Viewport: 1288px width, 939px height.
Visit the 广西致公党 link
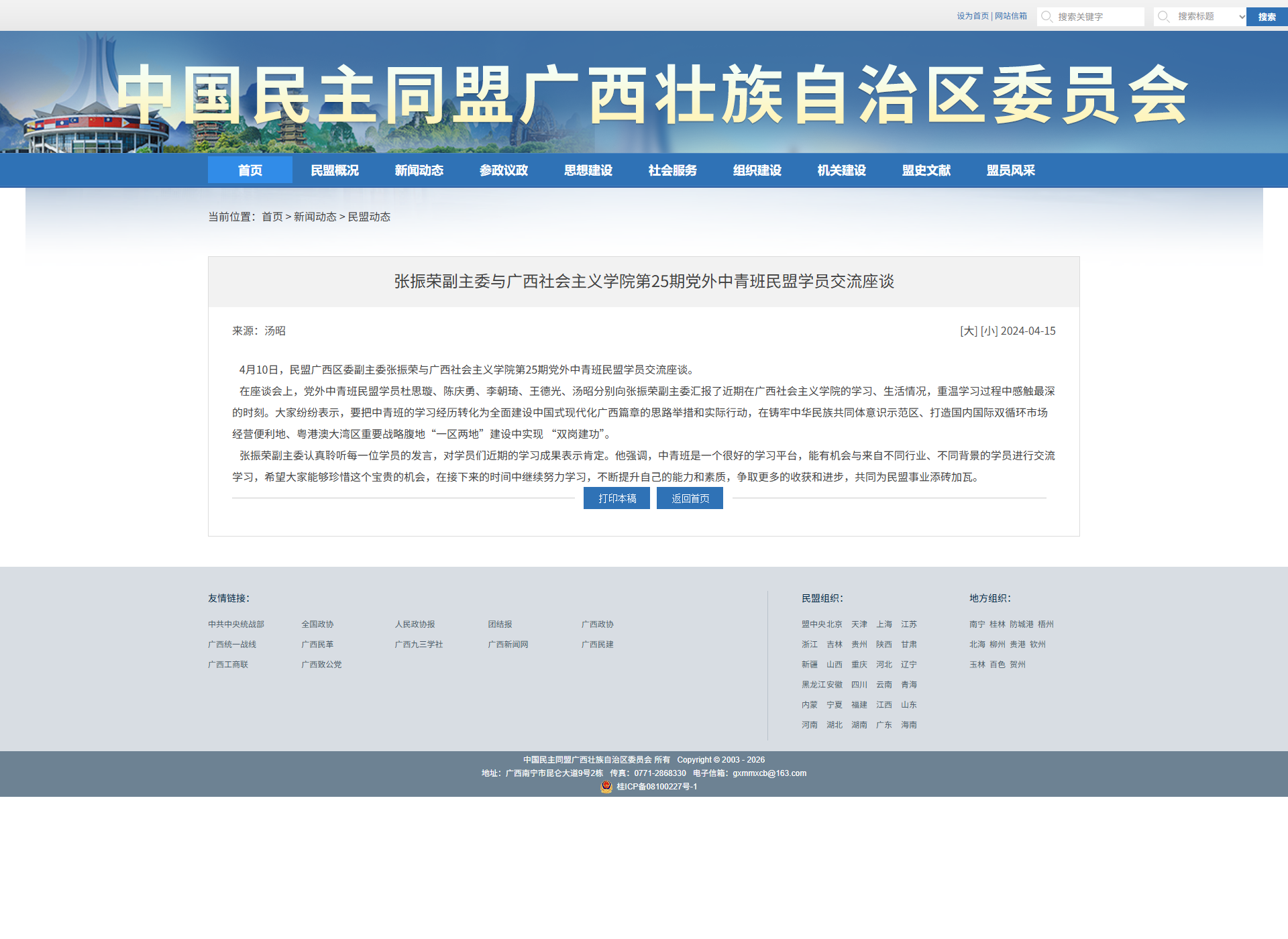321,665
